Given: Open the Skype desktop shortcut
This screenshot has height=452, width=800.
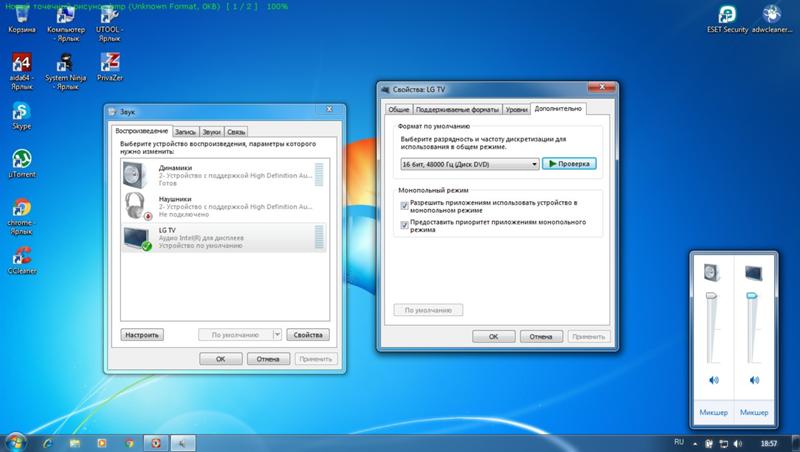Looking at the screenshot, I should (x=21, y=116).
